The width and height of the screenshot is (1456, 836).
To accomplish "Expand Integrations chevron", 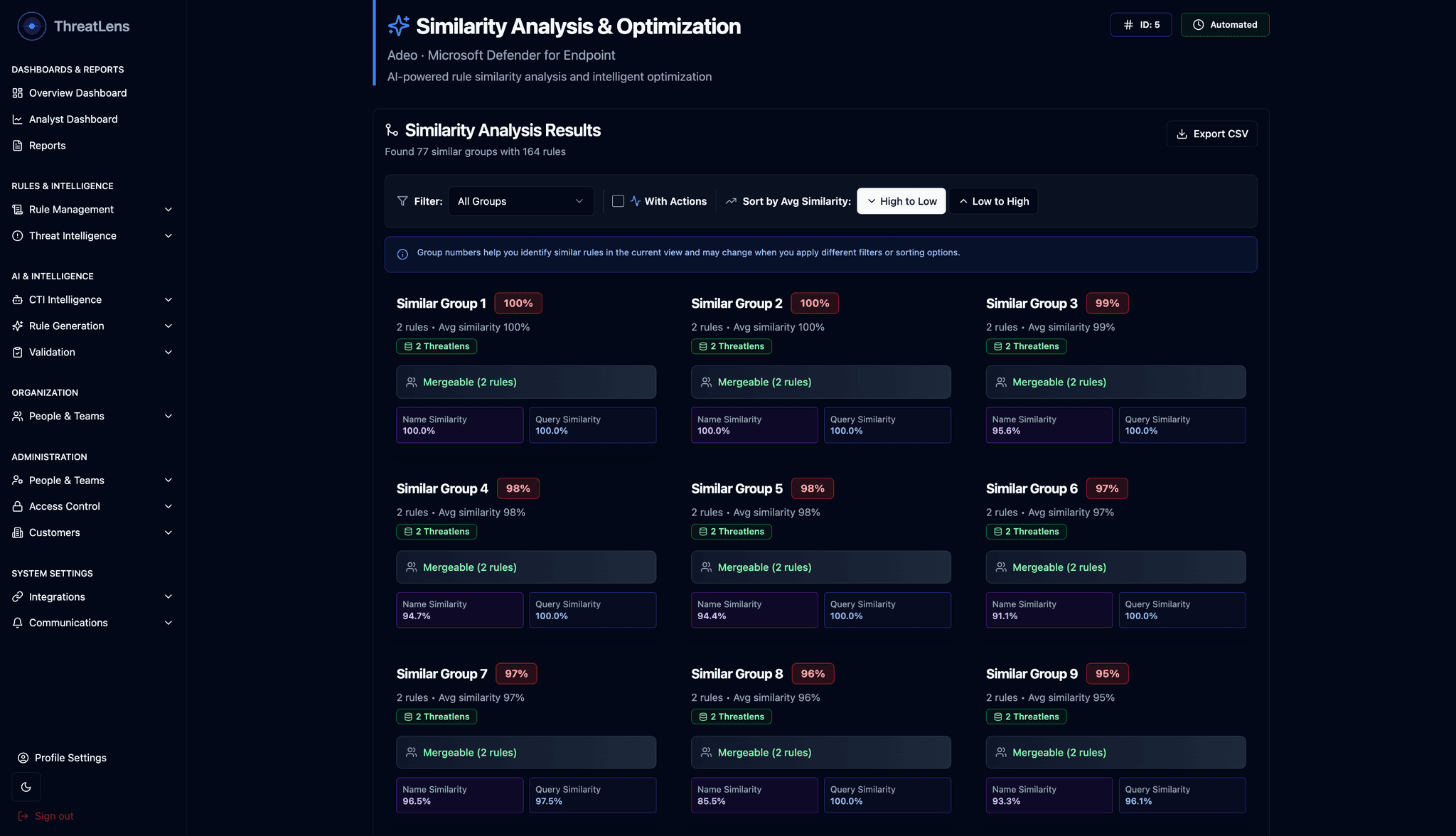I will [168, 597].
